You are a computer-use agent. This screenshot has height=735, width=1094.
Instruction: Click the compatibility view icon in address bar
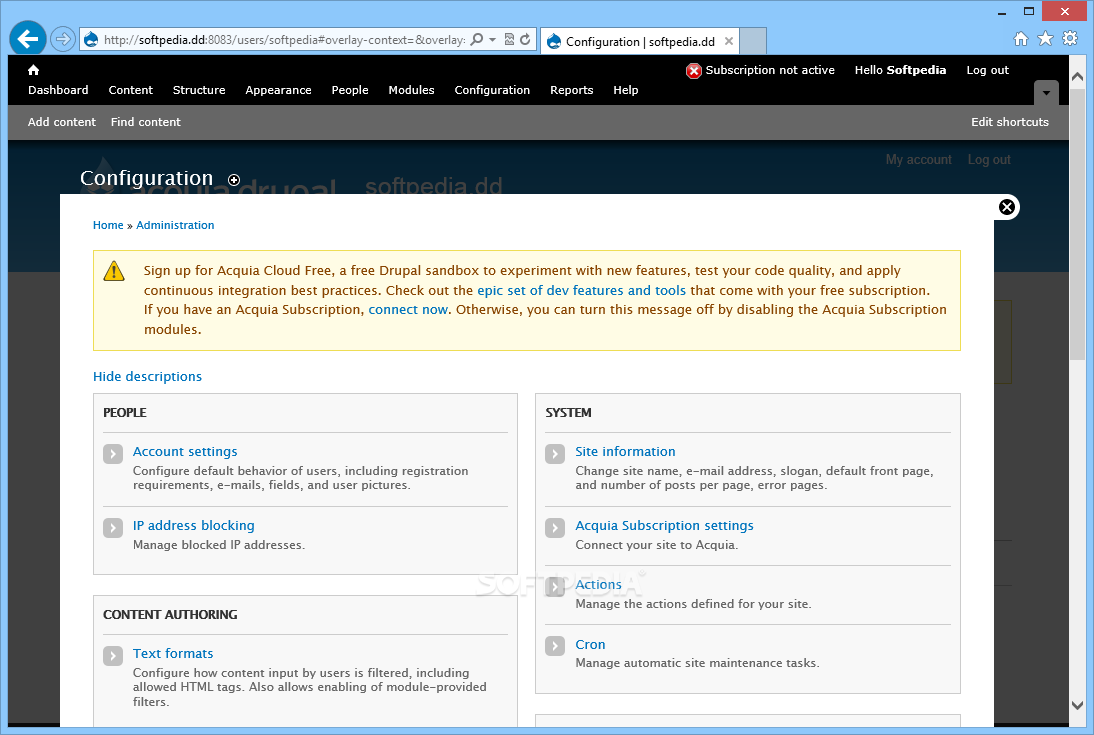[509, 40]
